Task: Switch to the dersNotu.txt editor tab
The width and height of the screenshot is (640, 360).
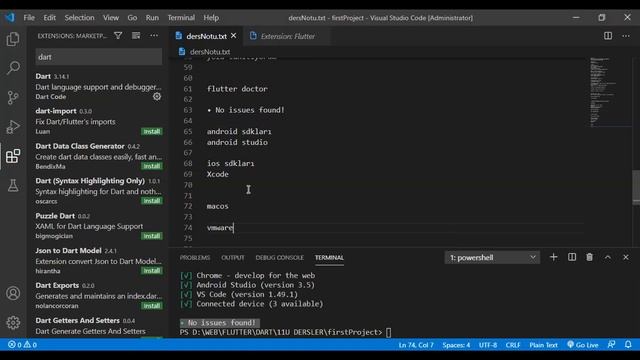Action: 206,36
